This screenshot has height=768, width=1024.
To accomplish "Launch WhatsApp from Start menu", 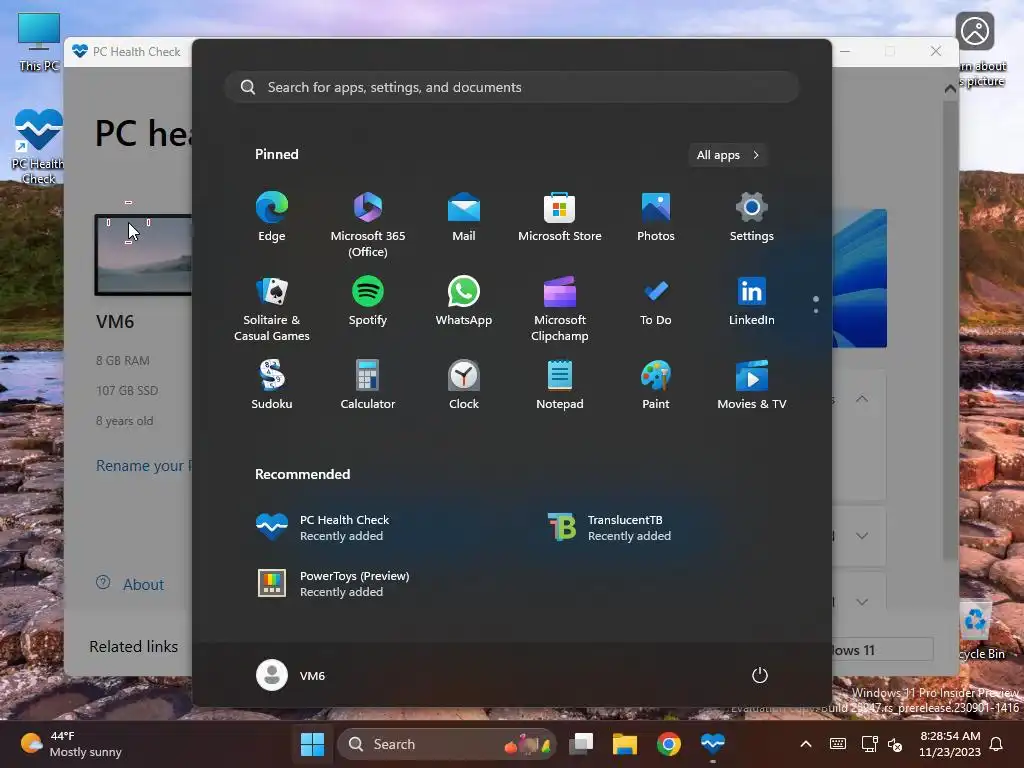I will click(464, 301).
